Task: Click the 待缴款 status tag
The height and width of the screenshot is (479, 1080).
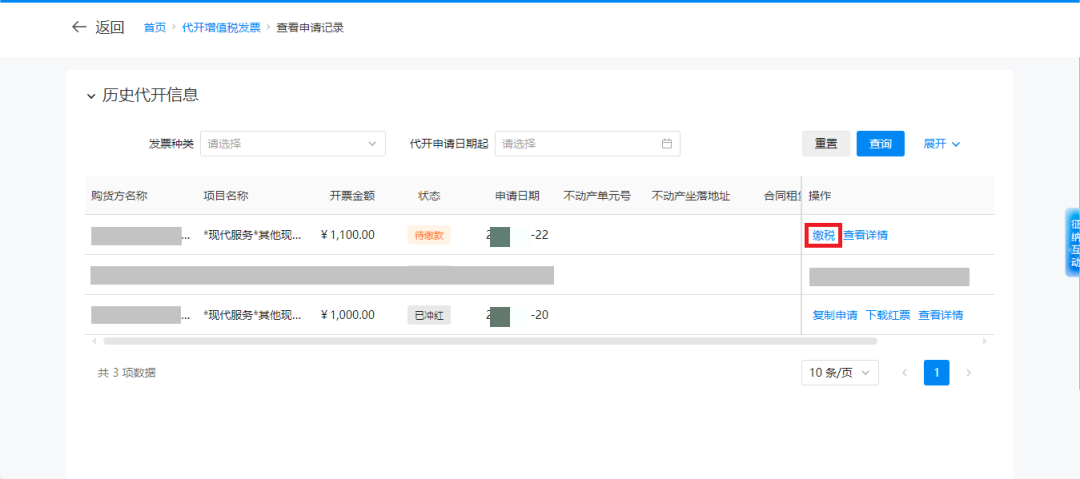Action: click(428, 235)
